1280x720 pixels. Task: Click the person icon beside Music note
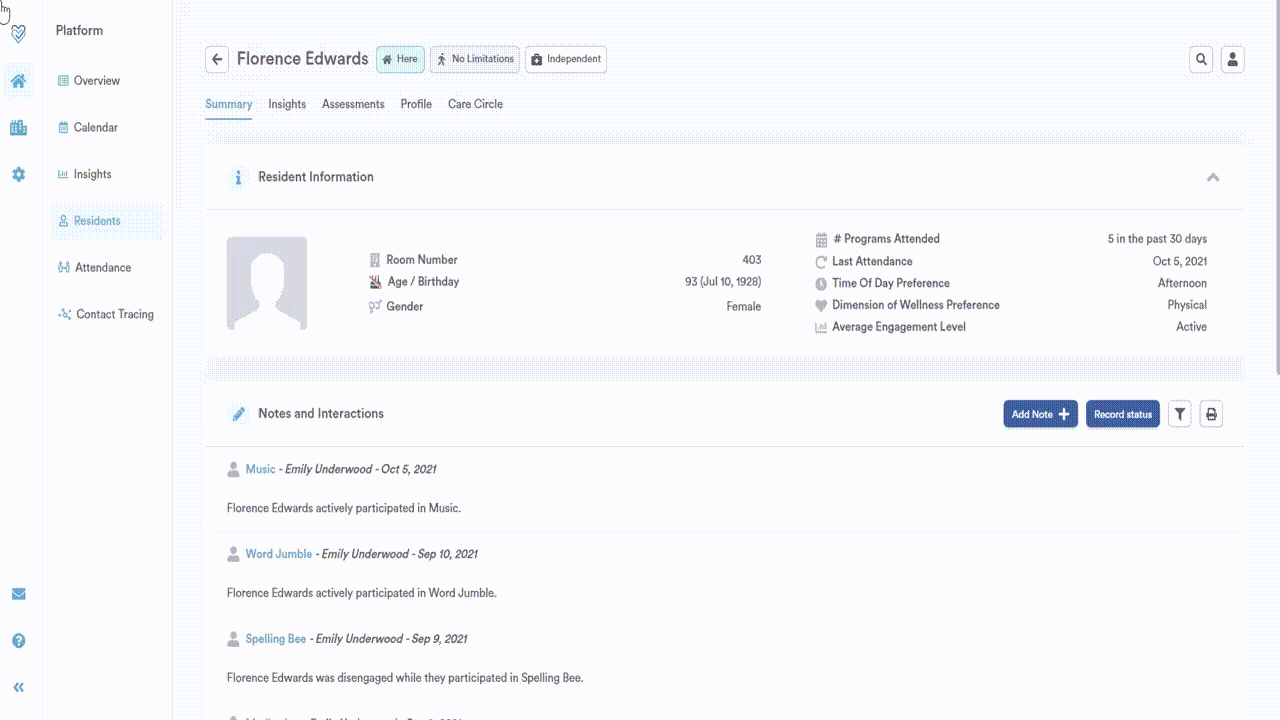click(x=234, y=469)
